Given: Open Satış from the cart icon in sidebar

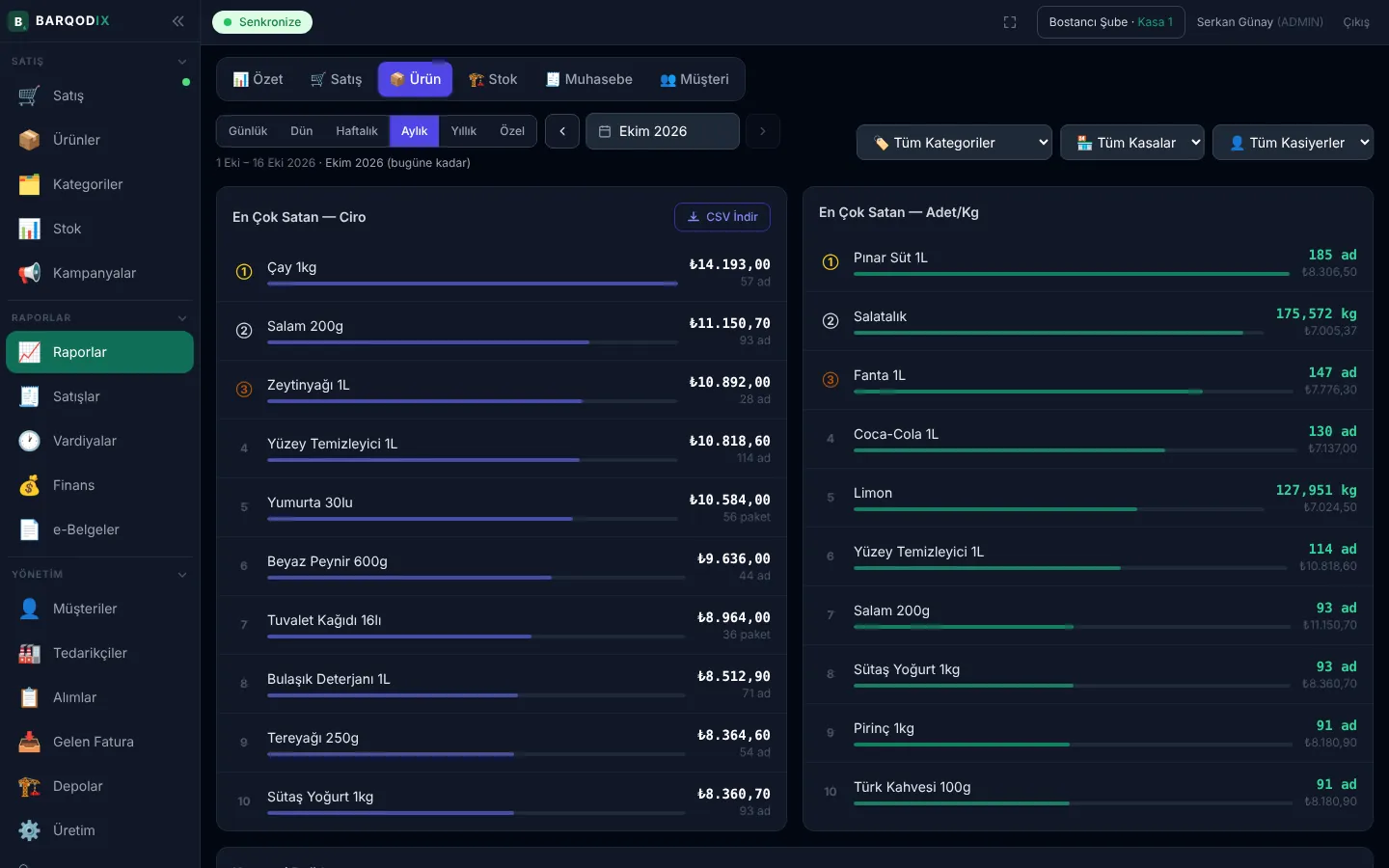Looking at the screenshot, I should coord(30,95).
